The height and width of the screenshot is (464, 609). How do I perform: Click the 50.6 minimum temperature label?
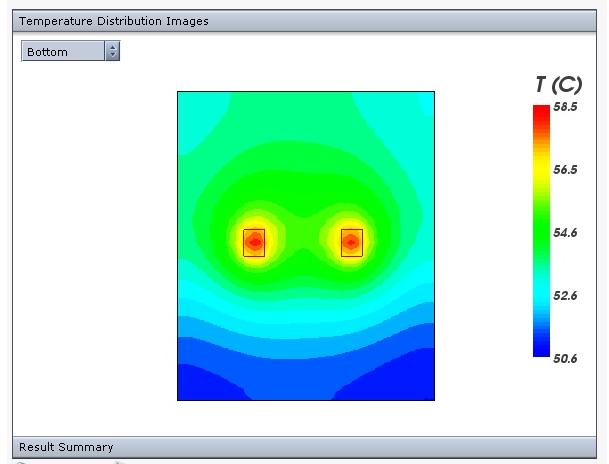pos(565,358)
